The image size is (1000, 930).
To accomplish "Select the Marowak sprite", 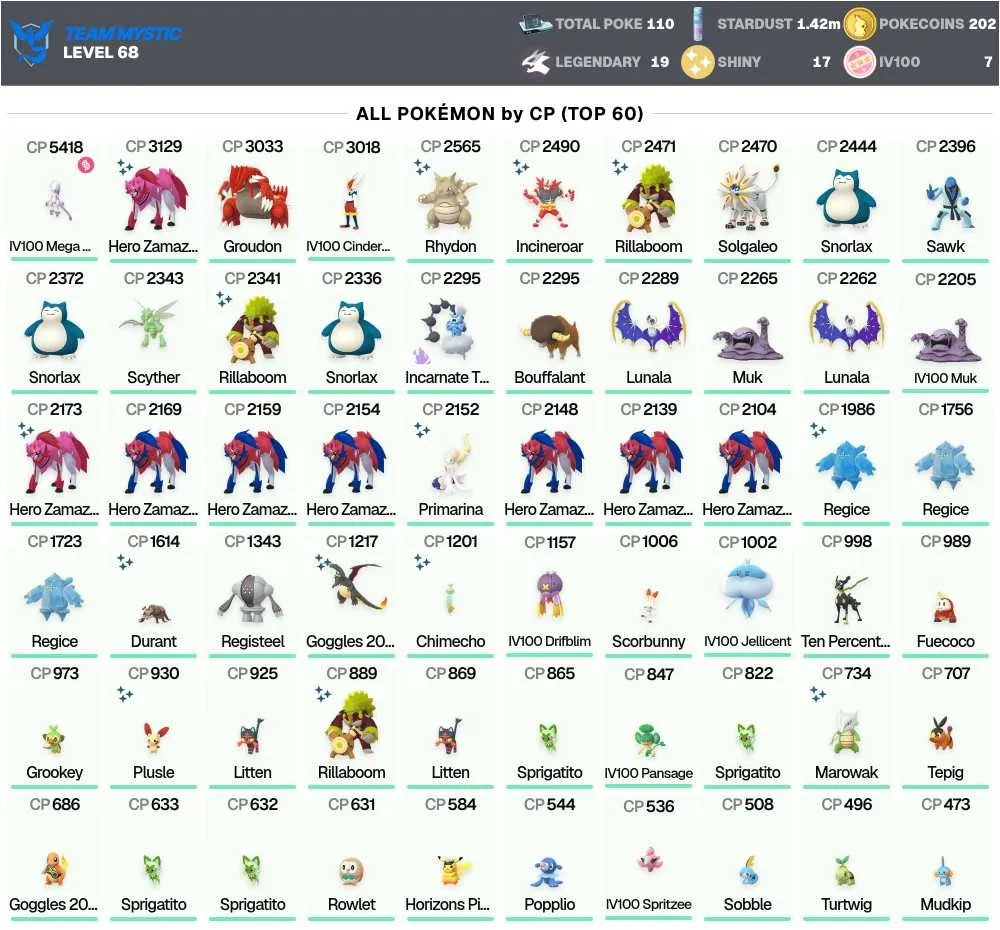I will [846, 731].
